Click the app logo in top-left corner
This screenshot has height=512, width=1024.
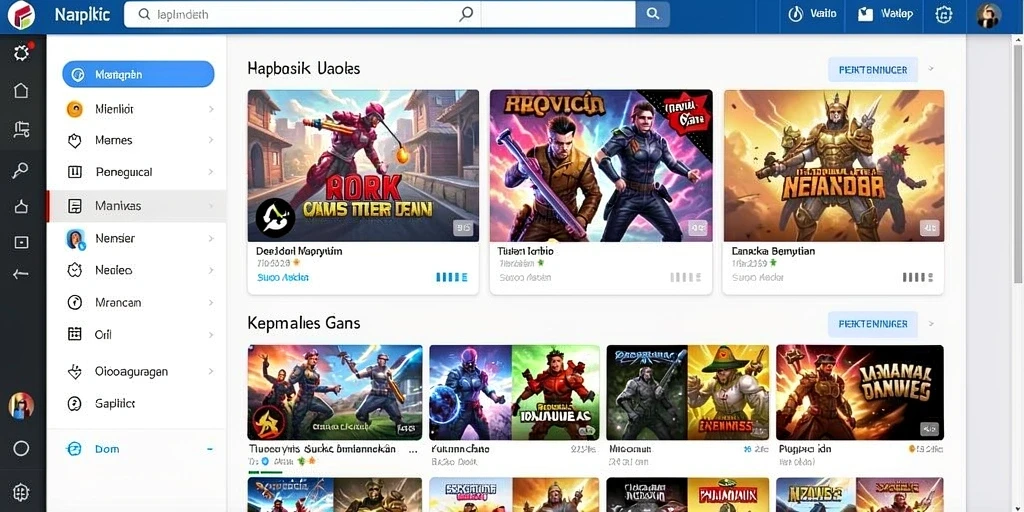pos(21,14)
